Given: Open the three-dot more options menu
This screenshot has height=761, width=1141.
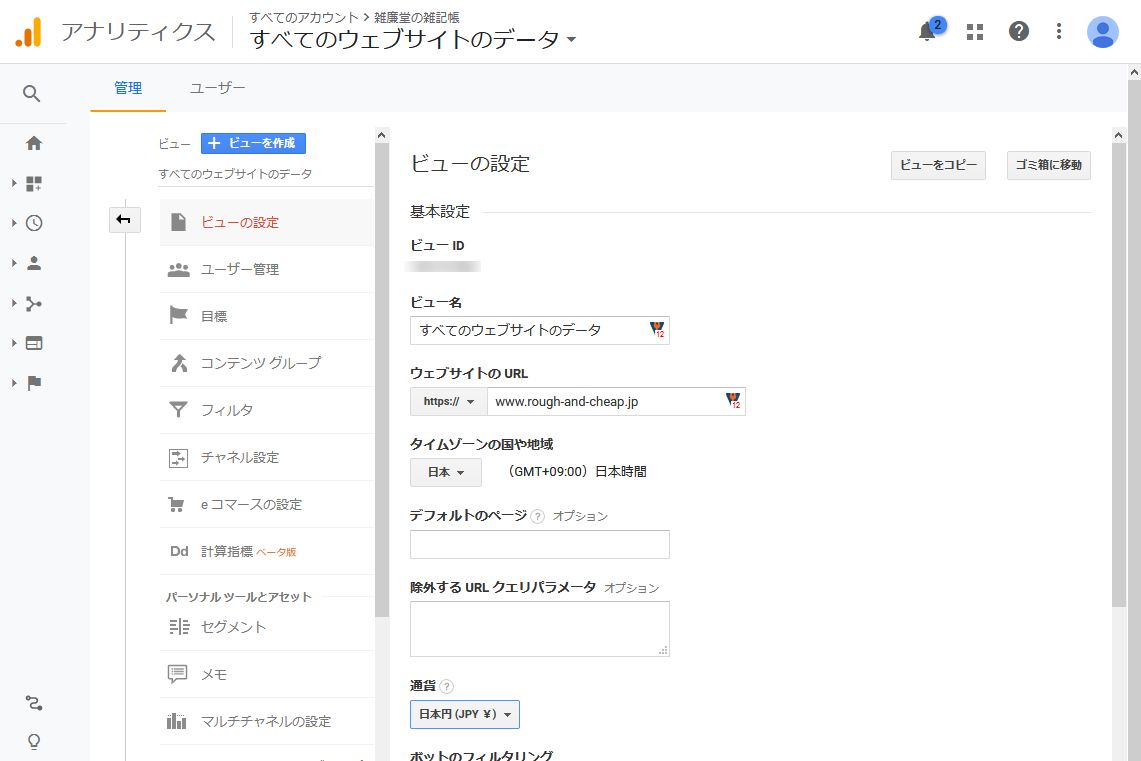Looking at the screenshot, I should click(x=1059, y=32).
